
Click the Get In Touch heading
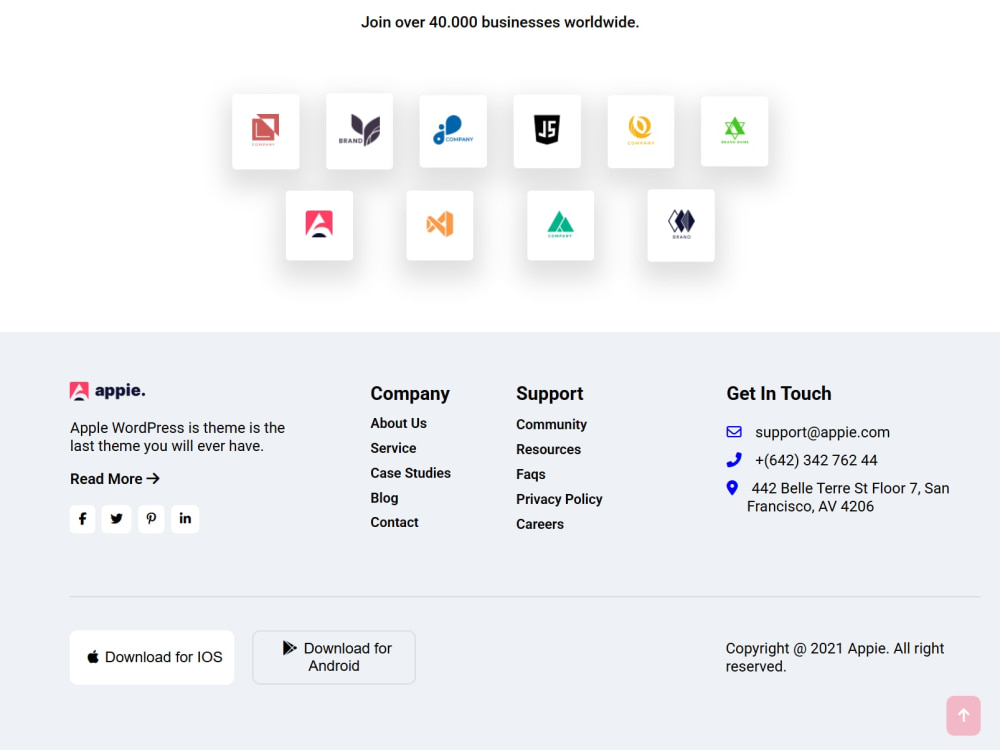point(779,393)
